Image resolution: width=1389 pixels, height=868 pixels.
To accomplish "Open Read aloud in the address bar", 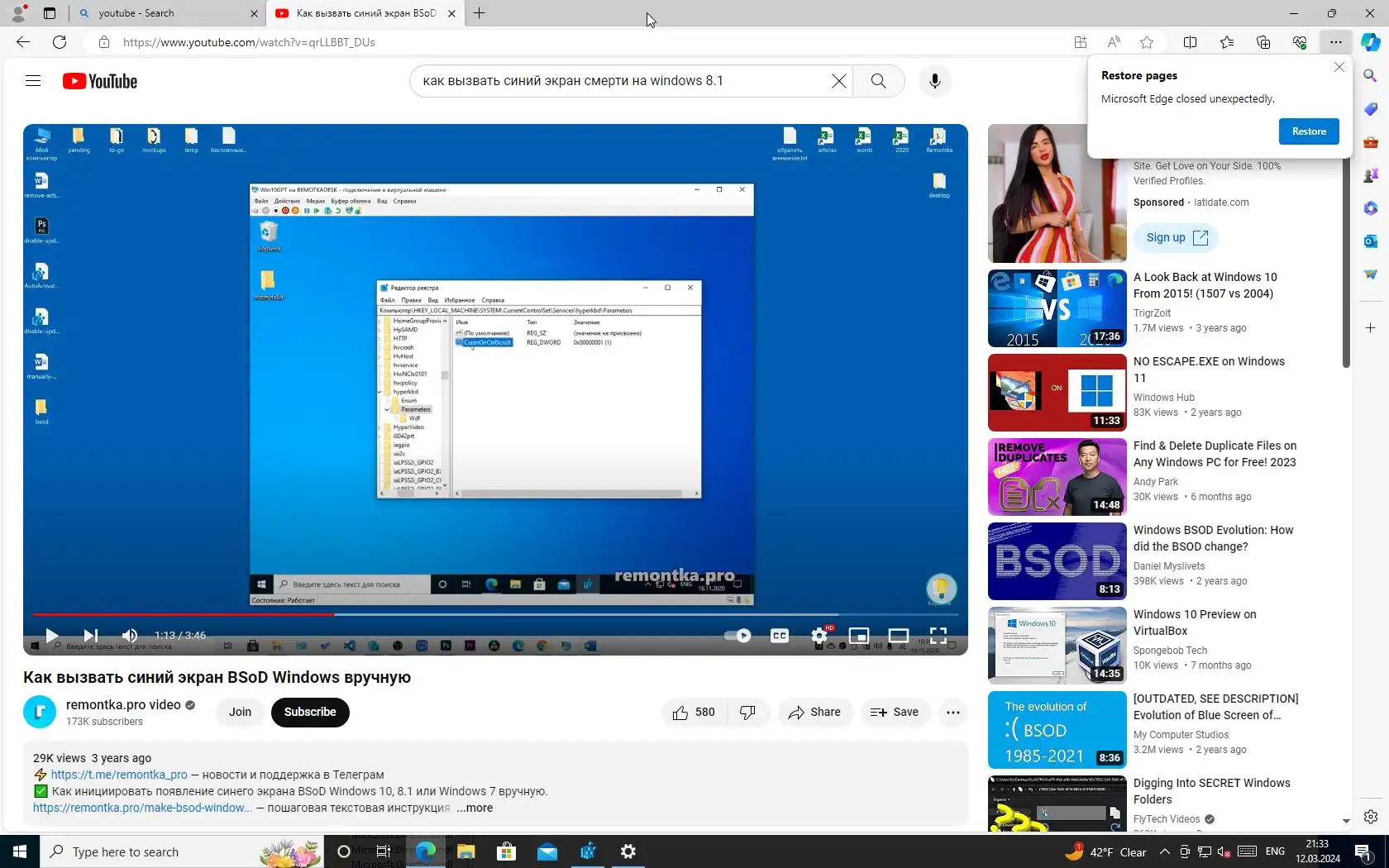I will pyautogui.click(x=1114, y=42).
